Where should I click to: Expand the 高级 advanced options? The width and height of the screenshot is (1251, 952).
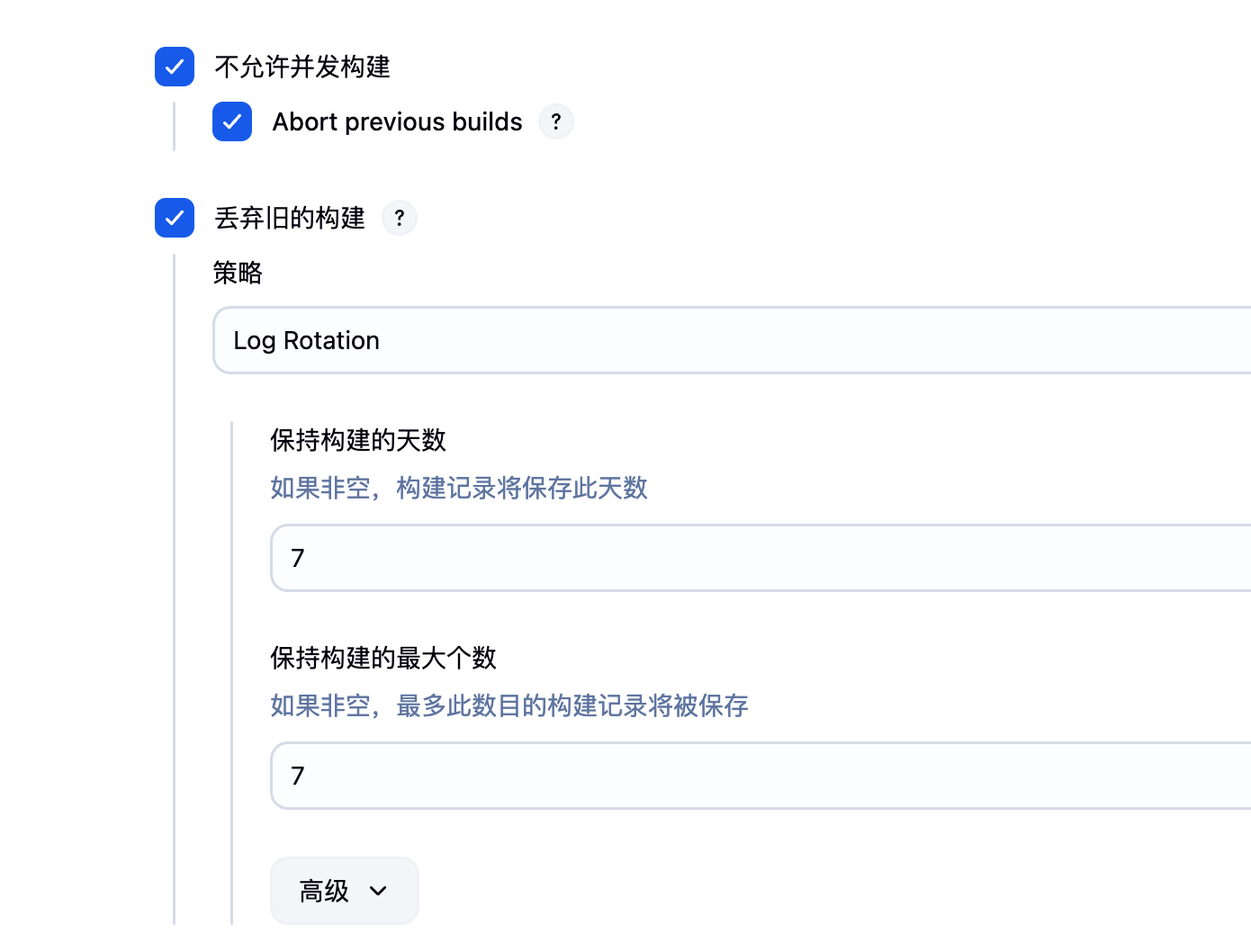pyautogui.click(x=344, y=891)
